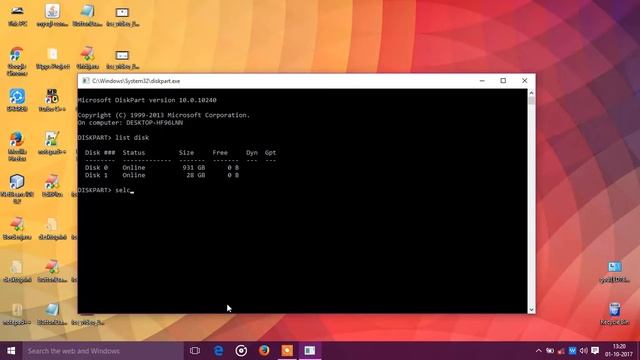640x360 pixels.
Task: Click the Windows Start button
Action: click(11, 351)
